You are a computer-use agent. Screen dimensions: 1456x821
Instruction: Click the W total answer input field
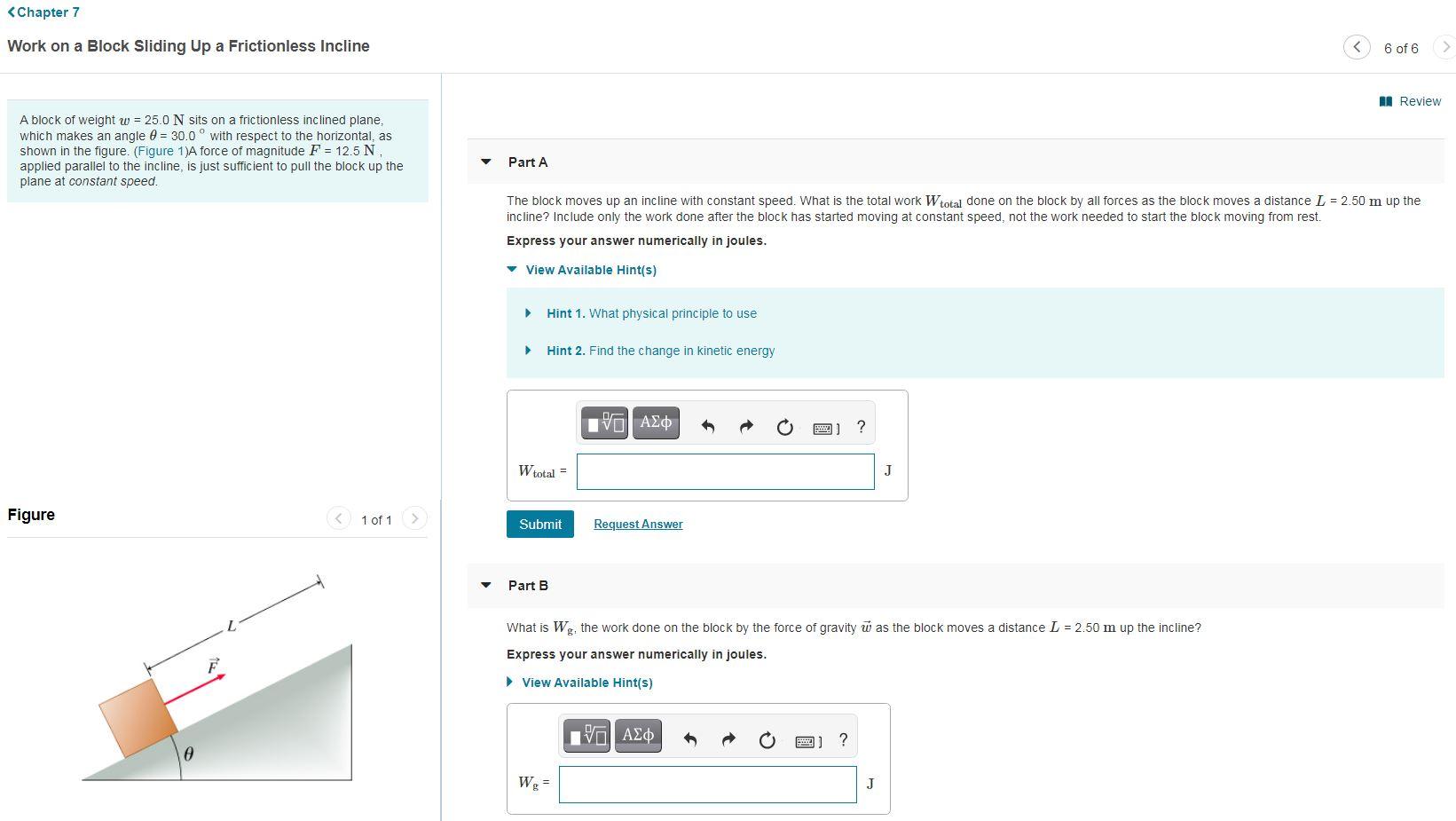tap(726, 471)
